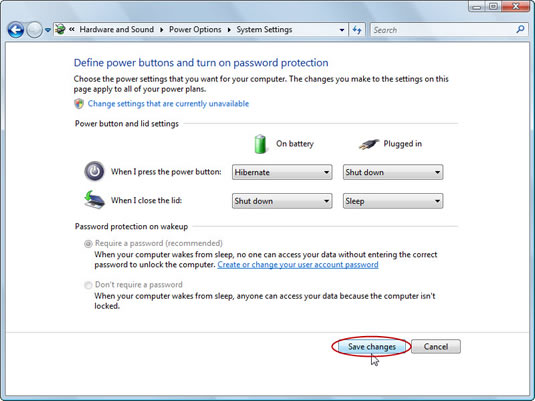Select Require a password radio button
The image size is (535, 401).
coord(88,244)
